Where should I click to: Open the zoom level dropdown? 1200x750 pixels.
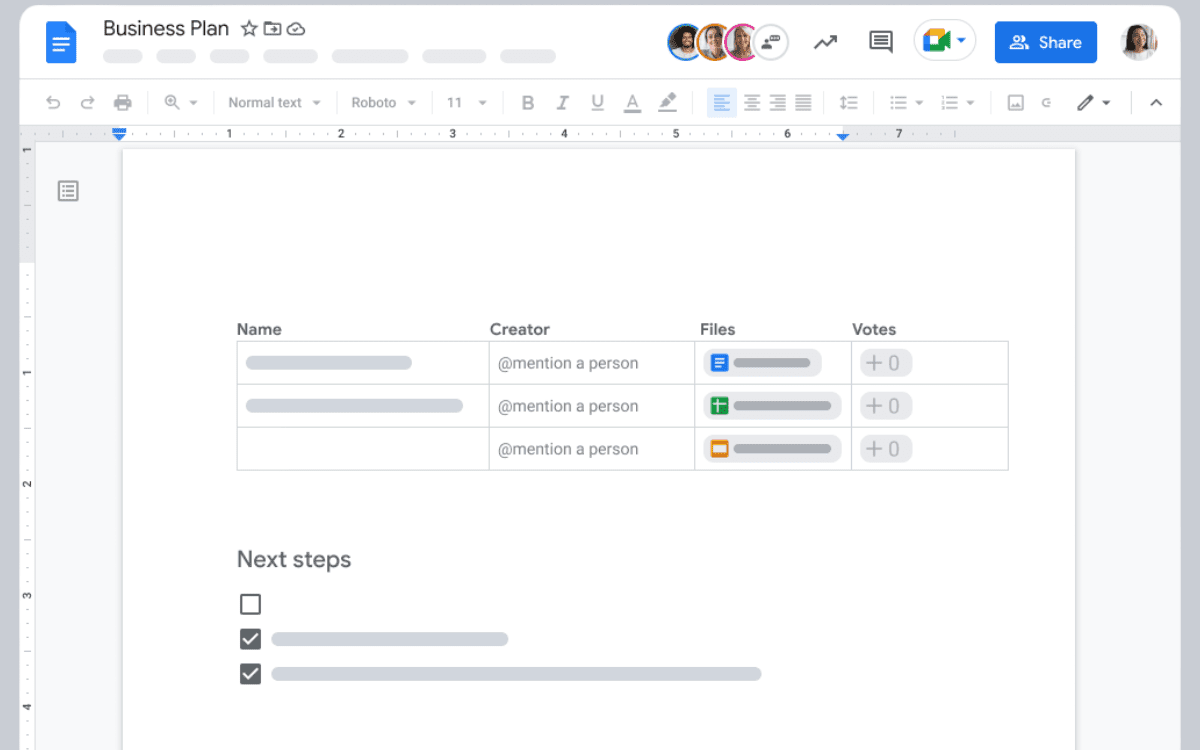(182, 102)
